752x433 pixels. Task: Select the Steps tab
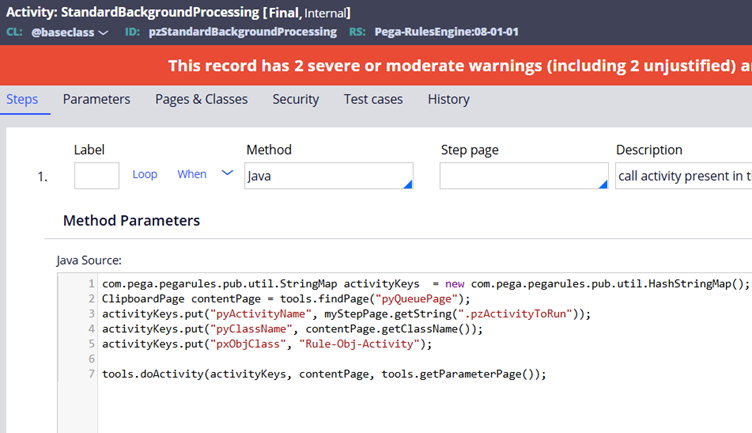pyautogui.click(x=24, y=99)
